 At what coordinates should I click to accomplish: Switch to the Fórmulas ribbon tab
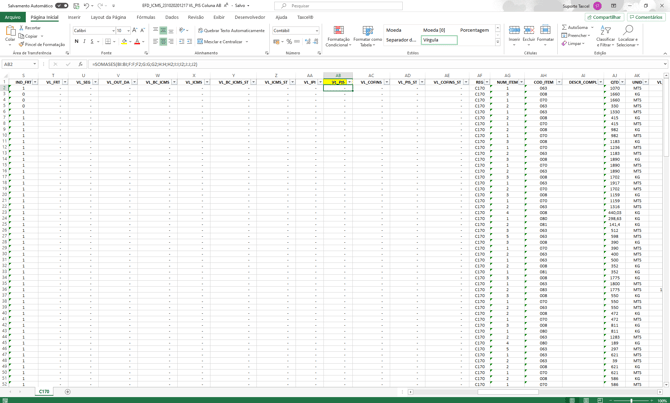click(x=146, y=17)
